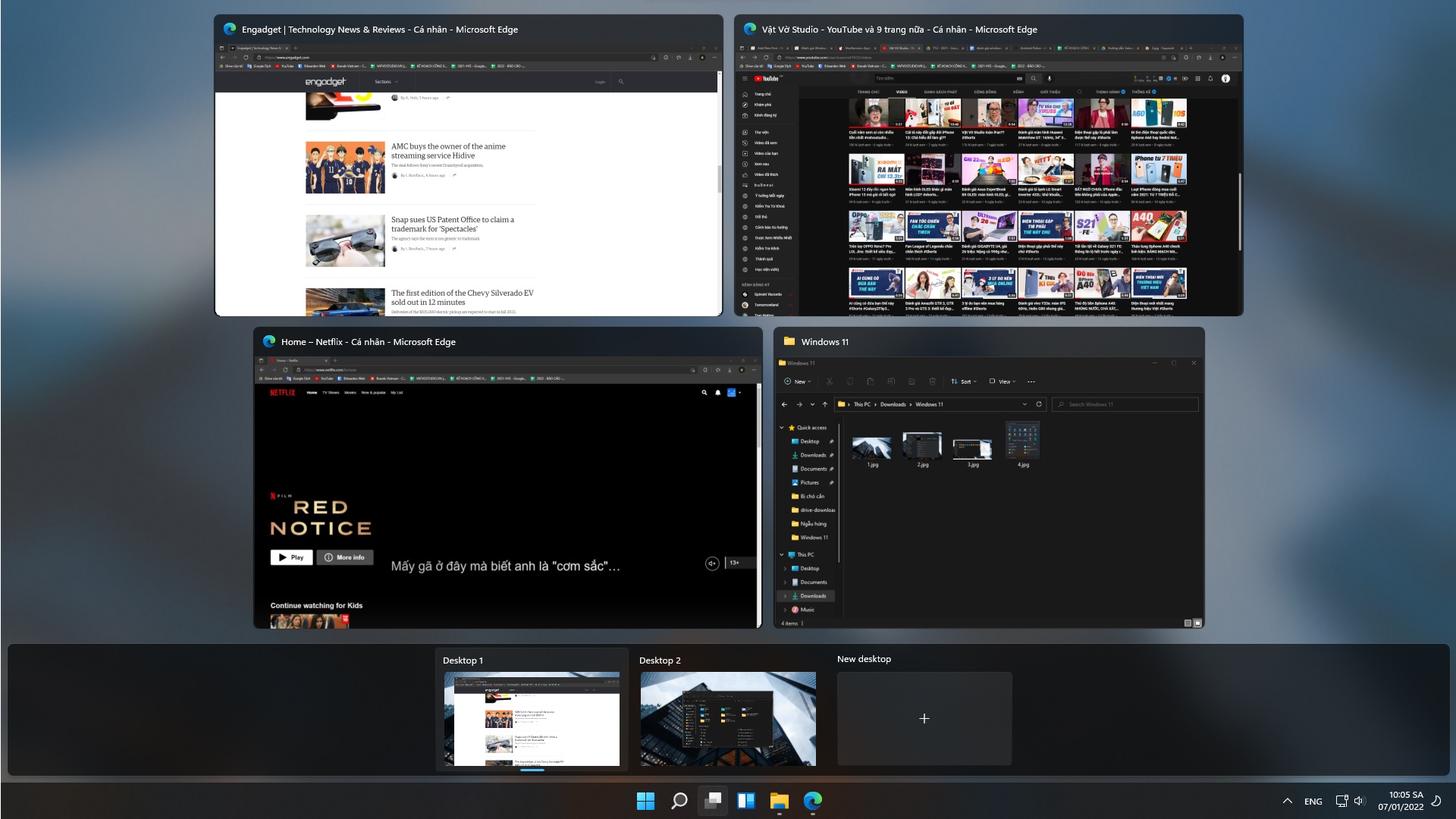This screenshot has width=1456, height=819.
Task: Click the Netflix notifications bell
Action: click(x=718, y=393)
